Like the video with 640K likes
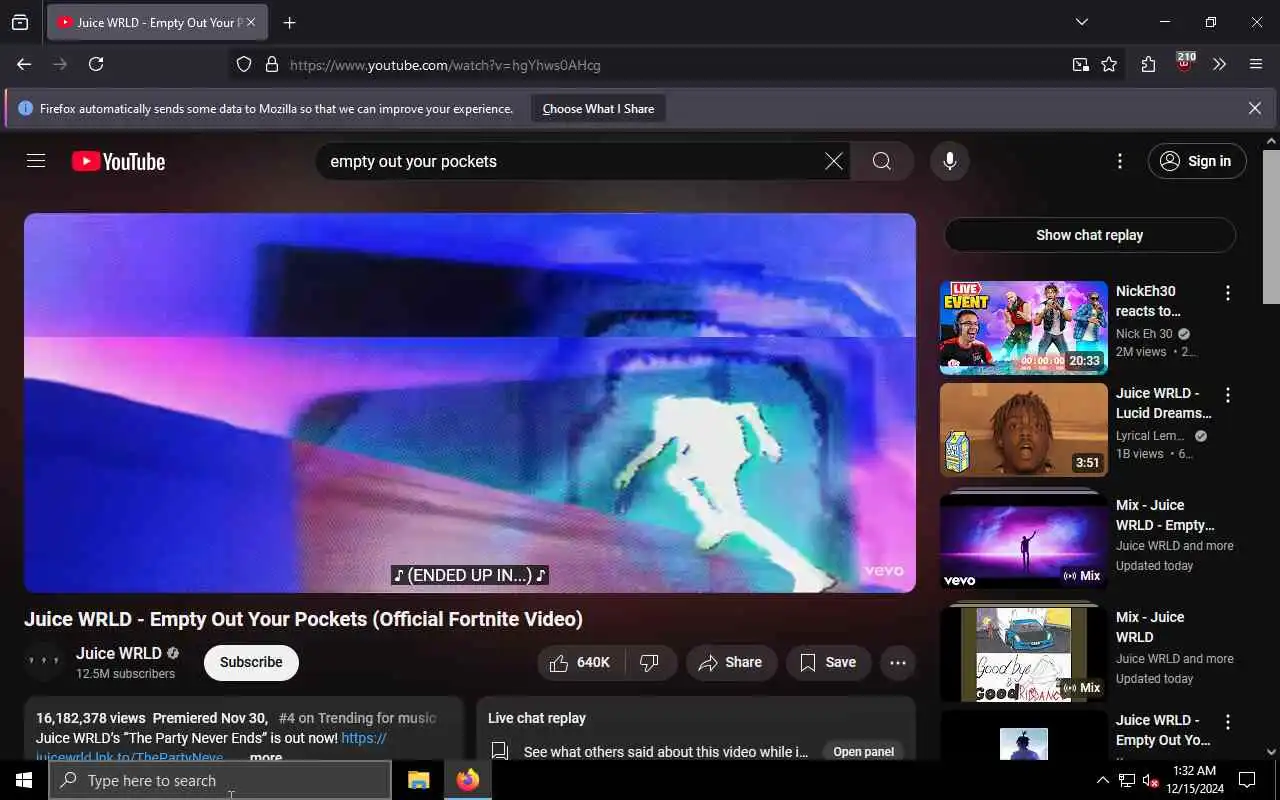Screen dimensions: 1280x800 pyautogui.click(x=581, y=662)
